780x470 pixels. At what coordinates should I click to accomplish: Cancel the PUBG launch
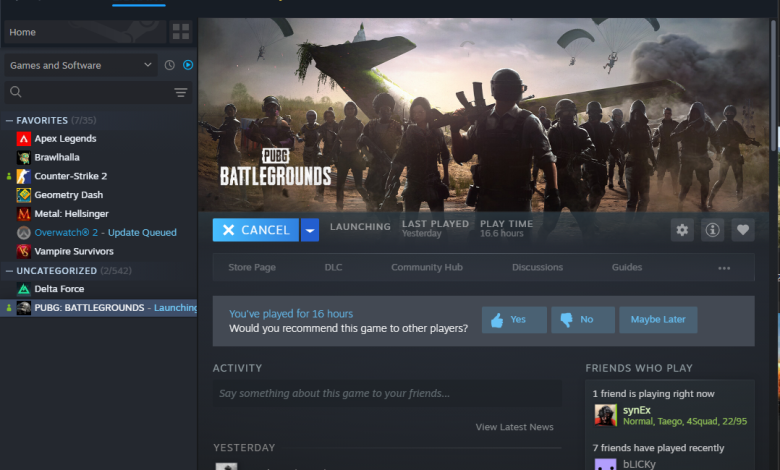[256, 230]
